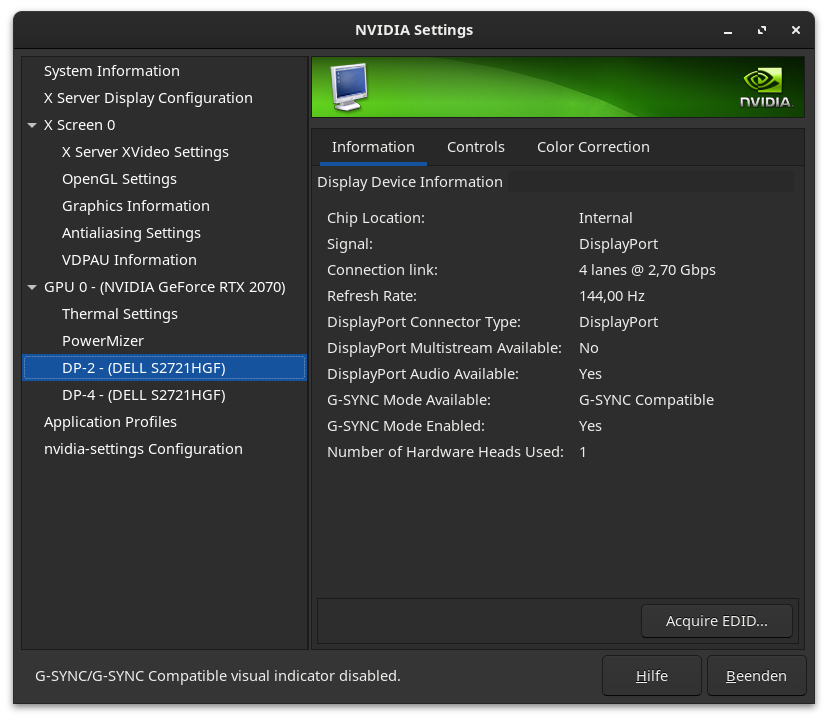Click the monitor icon in the banner
The width and height of the screenshot is (828, 720).
click(348, 87)
